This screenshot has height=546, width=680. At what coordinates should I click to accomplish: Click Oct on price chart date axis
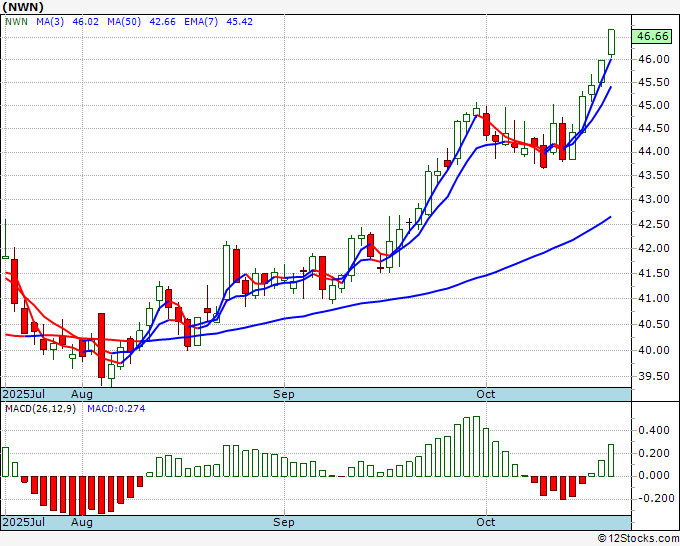pos(485,394)
